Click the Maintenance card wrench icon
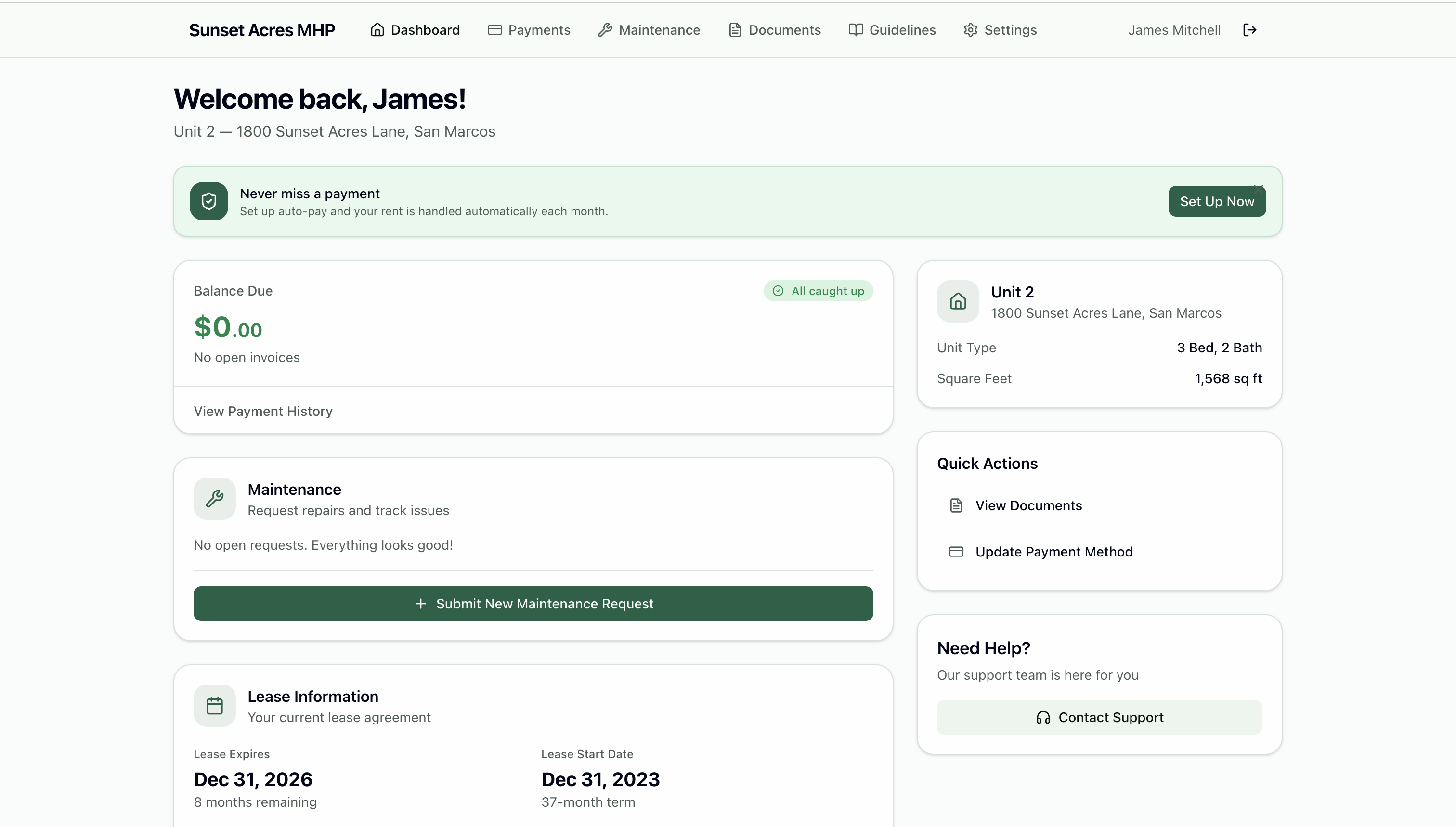 (x=214, y=498)
